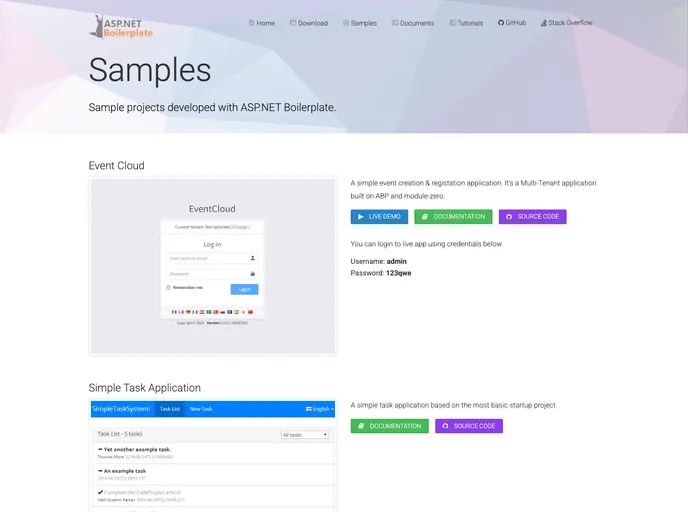
Task: Launch Event Cloud Live Demo
Action: click(x=379, y=217)
